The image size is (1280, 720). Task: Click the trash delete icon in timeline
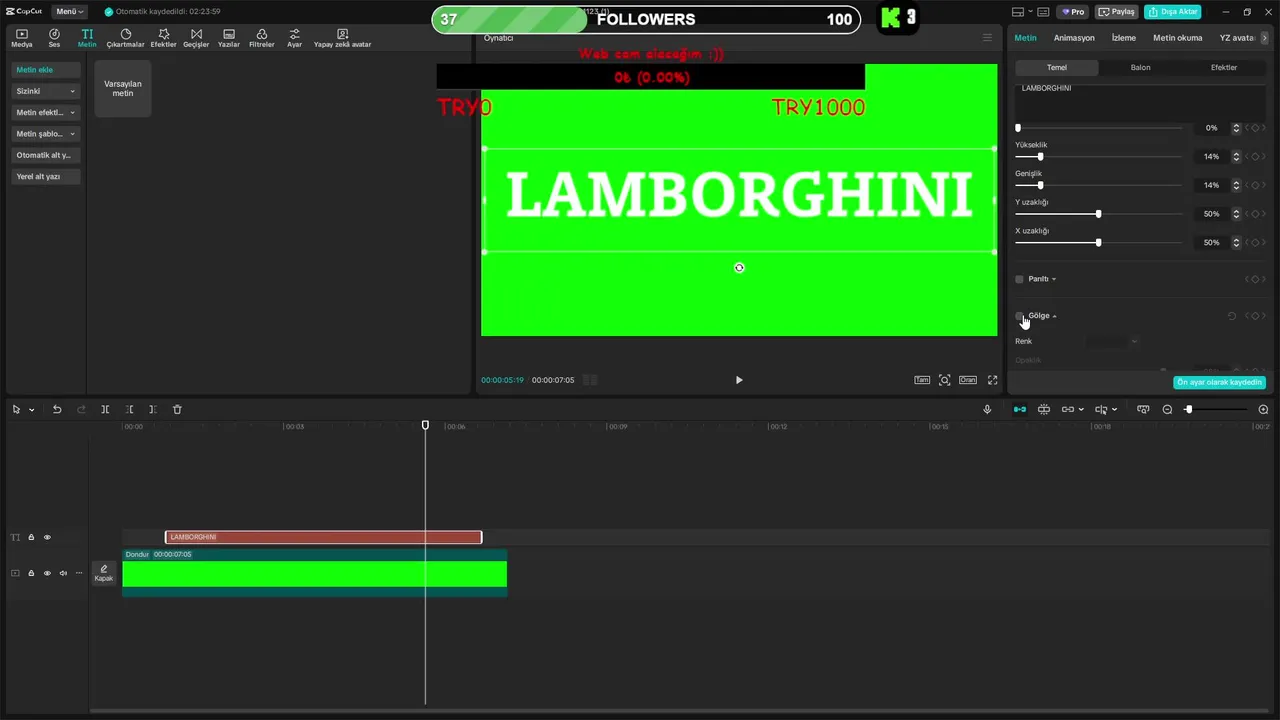pos(177,409)
